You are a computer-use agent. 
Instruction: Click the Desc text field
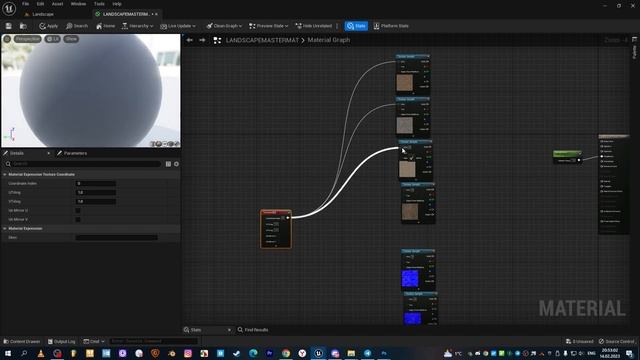117,237
